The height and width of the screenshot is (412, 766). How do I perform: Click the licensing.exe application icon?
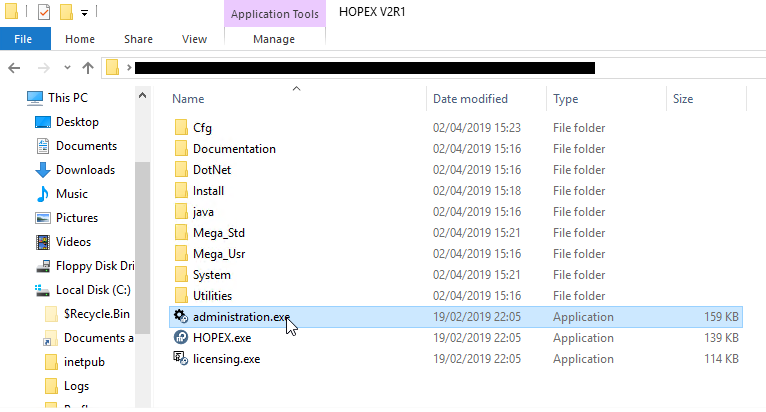(x=181, y=358)
